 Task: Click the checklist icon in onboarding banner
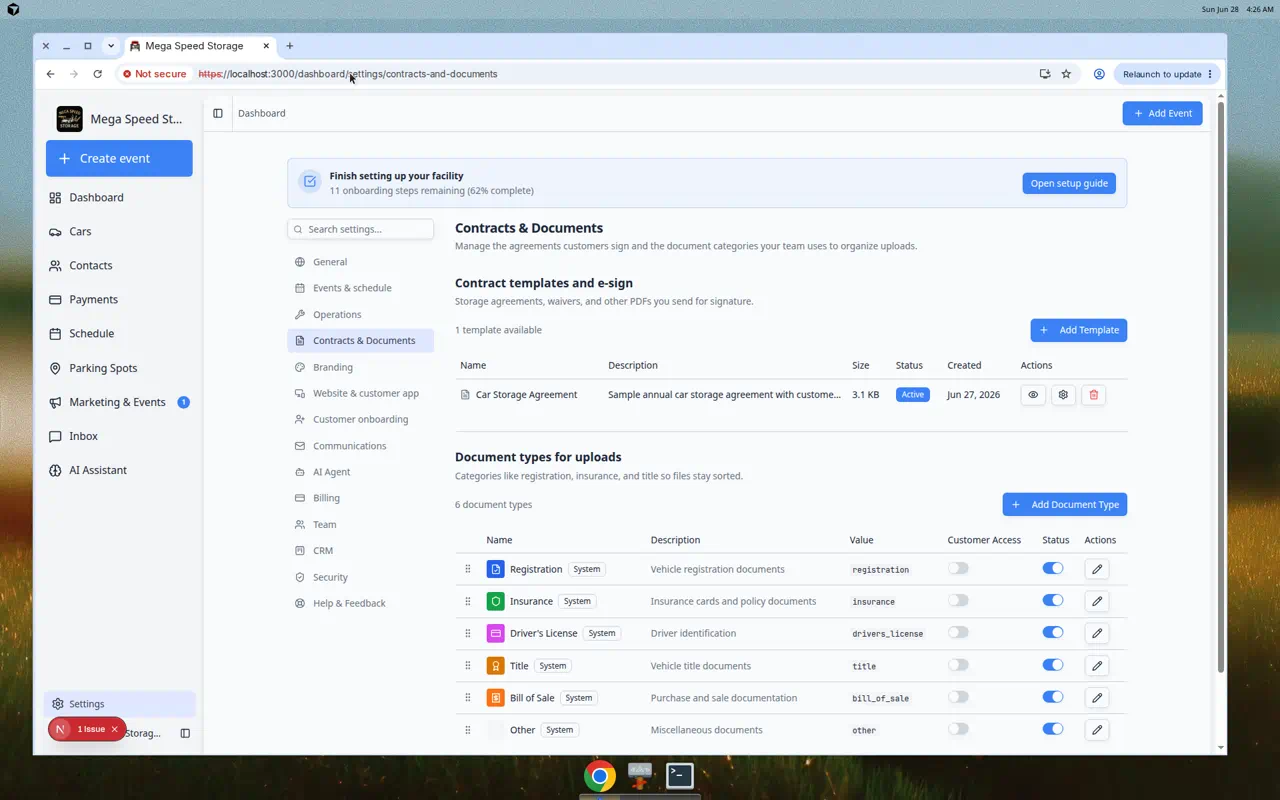310,182
